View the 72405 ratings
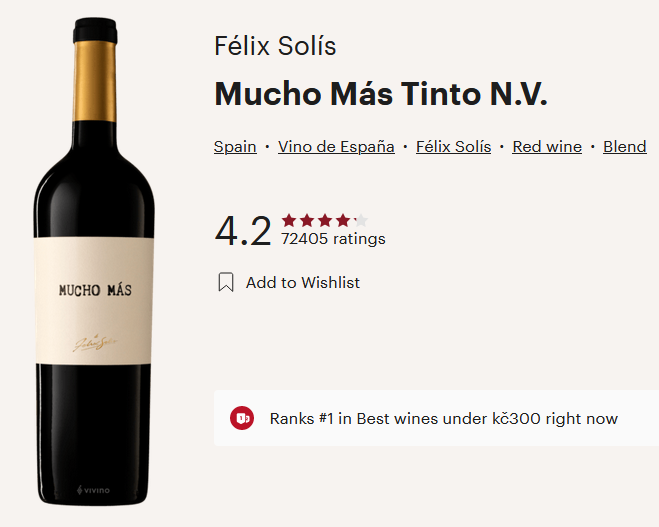Image resolution: width=659 pixels, height=527 pixels. pyautogui.click(x=333, y=239)
